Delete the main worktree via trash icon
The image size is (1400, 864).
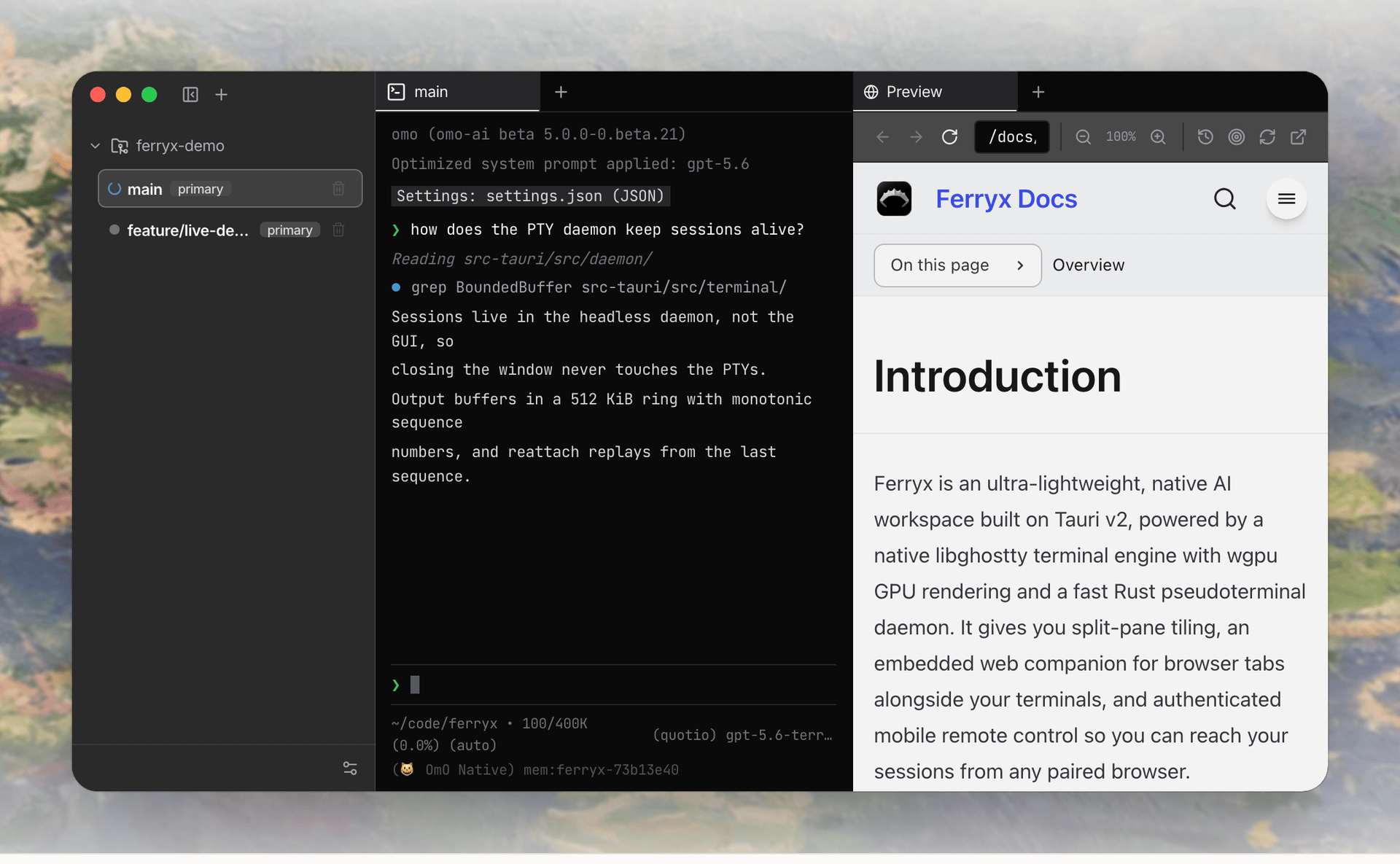tap(338, 189)
